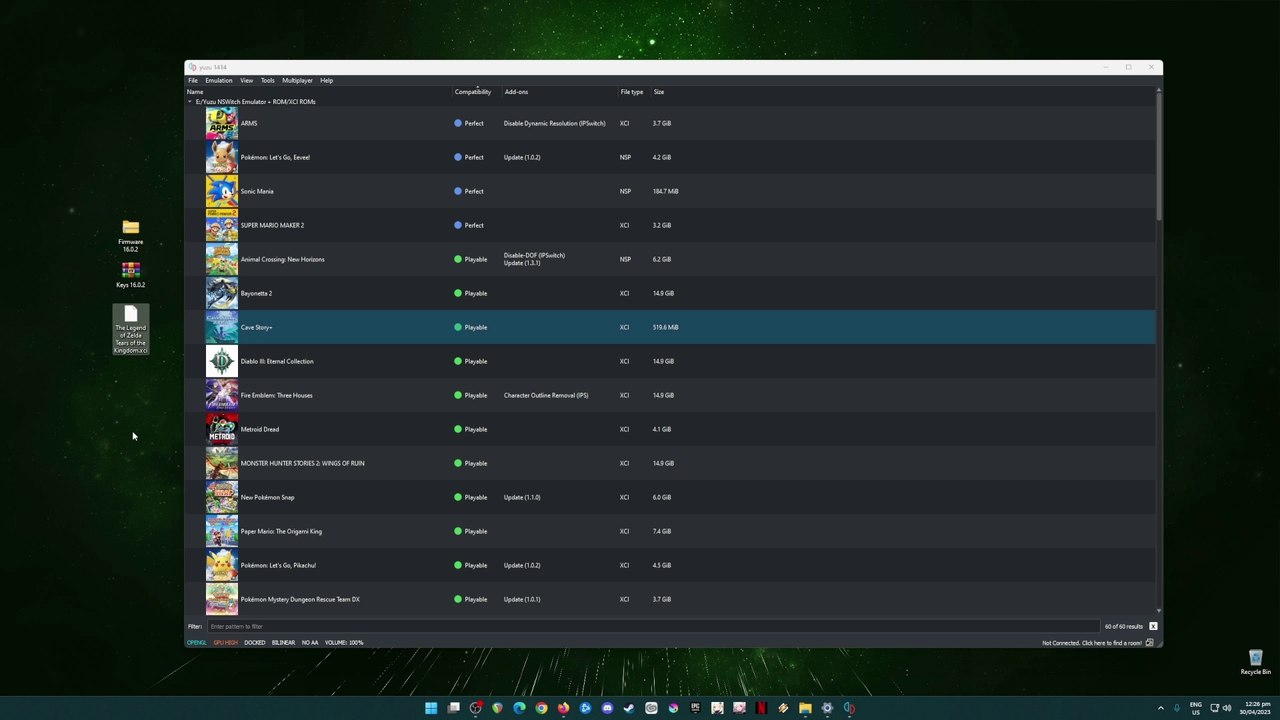Click ARMS add-on Disable Dynamic Resolution (IPSwitch)

[x=555, y=124]
